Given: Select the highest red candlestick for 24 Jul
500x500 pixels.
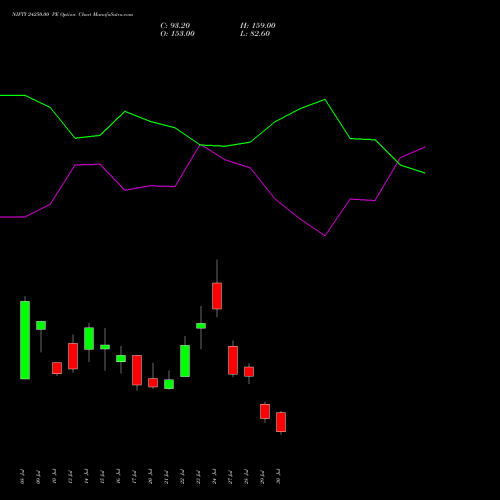Looking at the screenshot, I should click(217, 296).
